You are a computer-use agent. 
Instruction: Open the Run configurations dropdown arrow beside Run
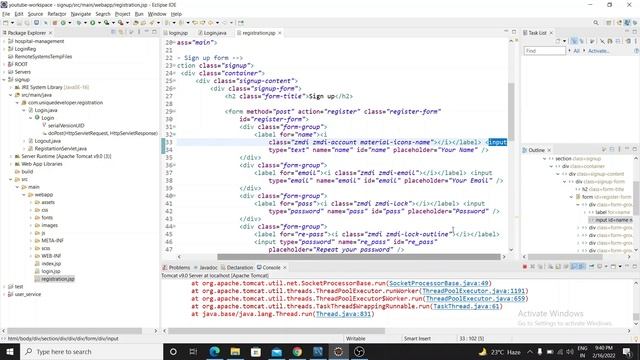(x=99, y=23)
